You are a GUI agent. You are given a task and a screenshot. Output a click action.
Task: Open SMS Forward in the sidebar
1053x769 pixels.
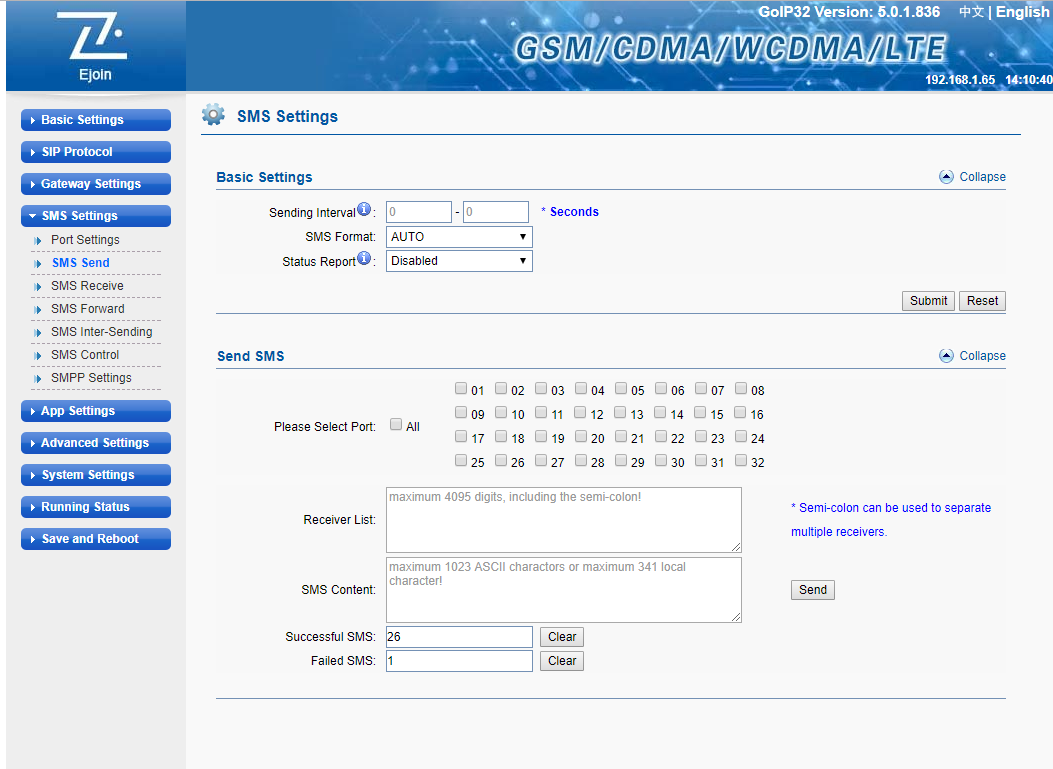click(x=88, y=309)
